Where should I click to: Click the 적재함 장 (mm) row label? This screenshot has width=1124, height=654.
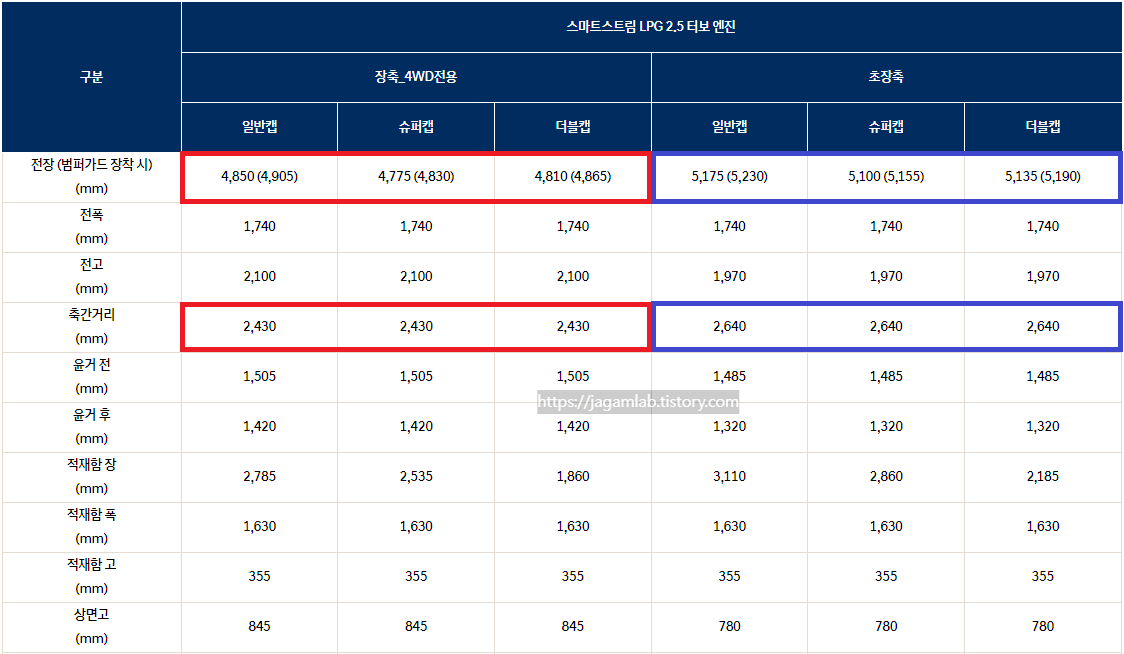coord(91,477)
